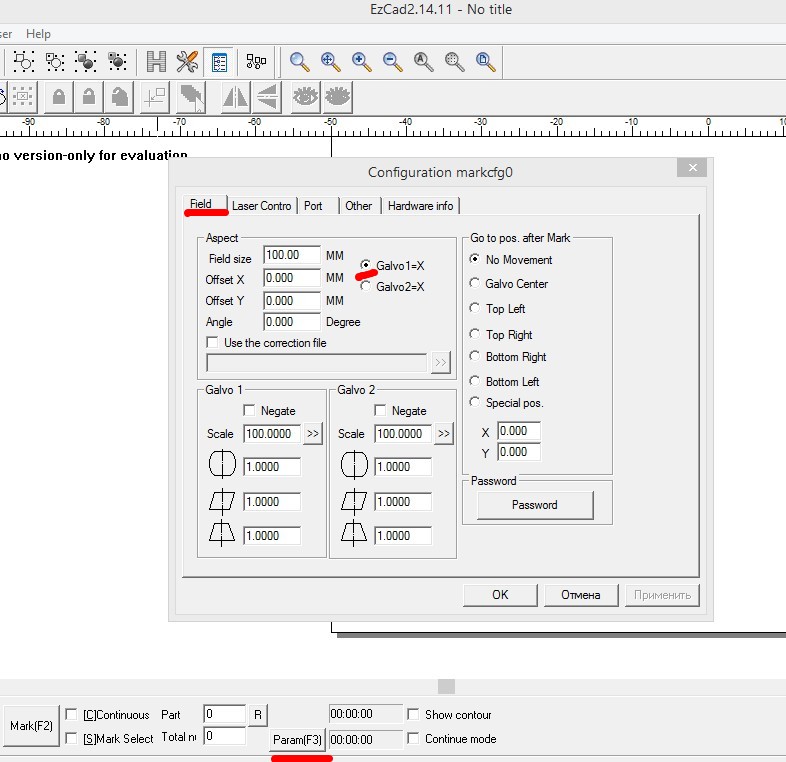Switch to the Other tab
Viewport: 786px width, 762px height.
point(358,206)
